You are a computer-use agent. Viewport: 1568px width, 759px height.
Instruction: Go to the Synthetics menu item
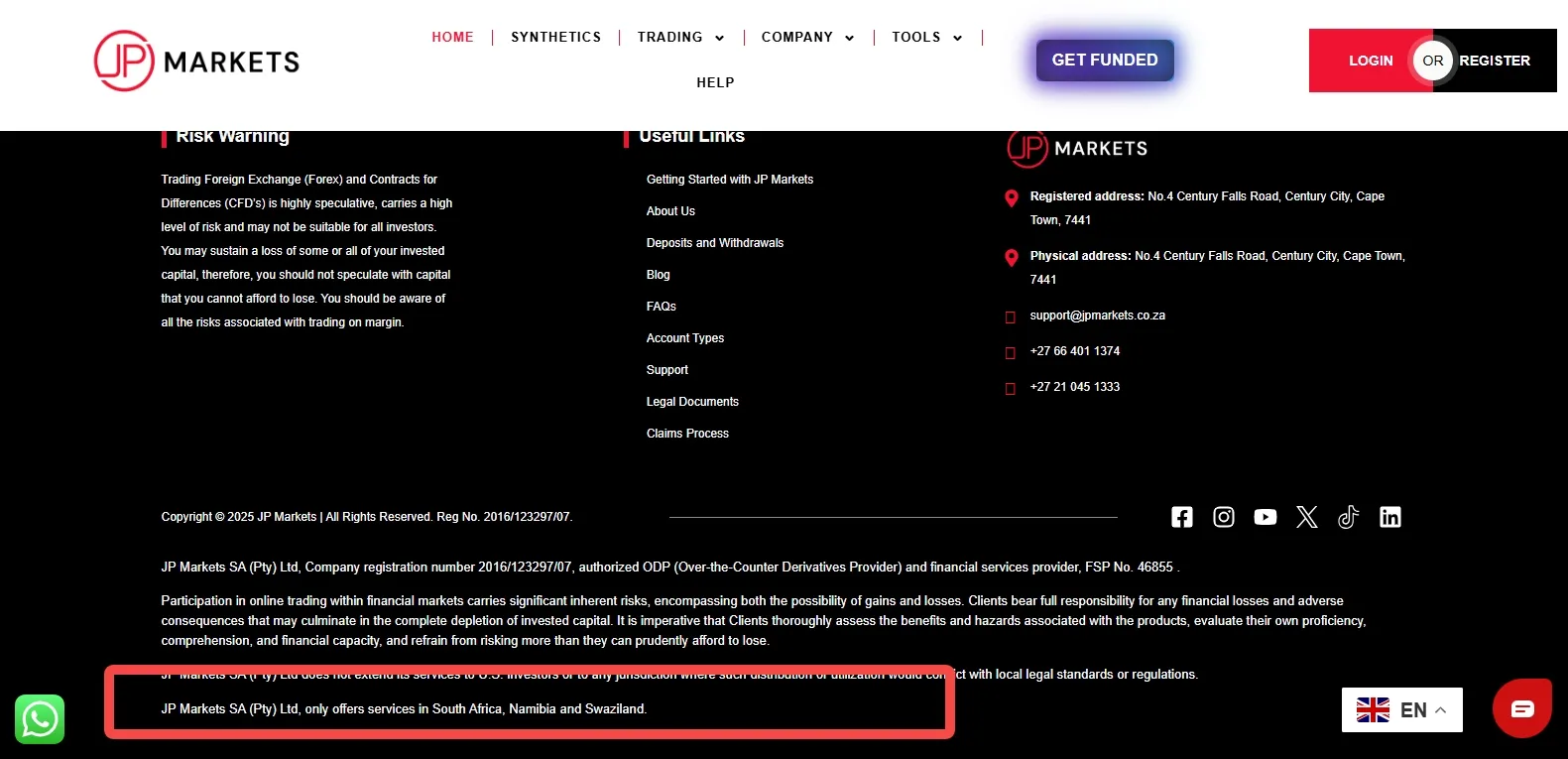(556, 38)
